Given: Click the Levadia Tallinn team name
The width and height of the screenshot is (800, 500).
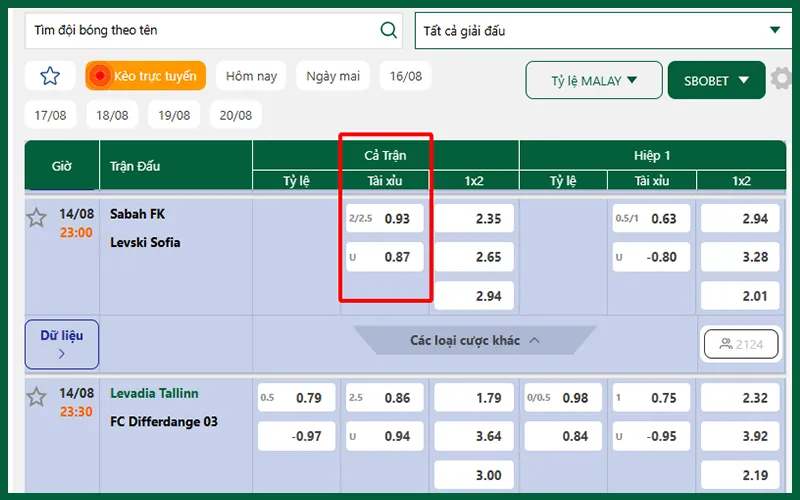Looking at the screenshot, I should [154, 393].
